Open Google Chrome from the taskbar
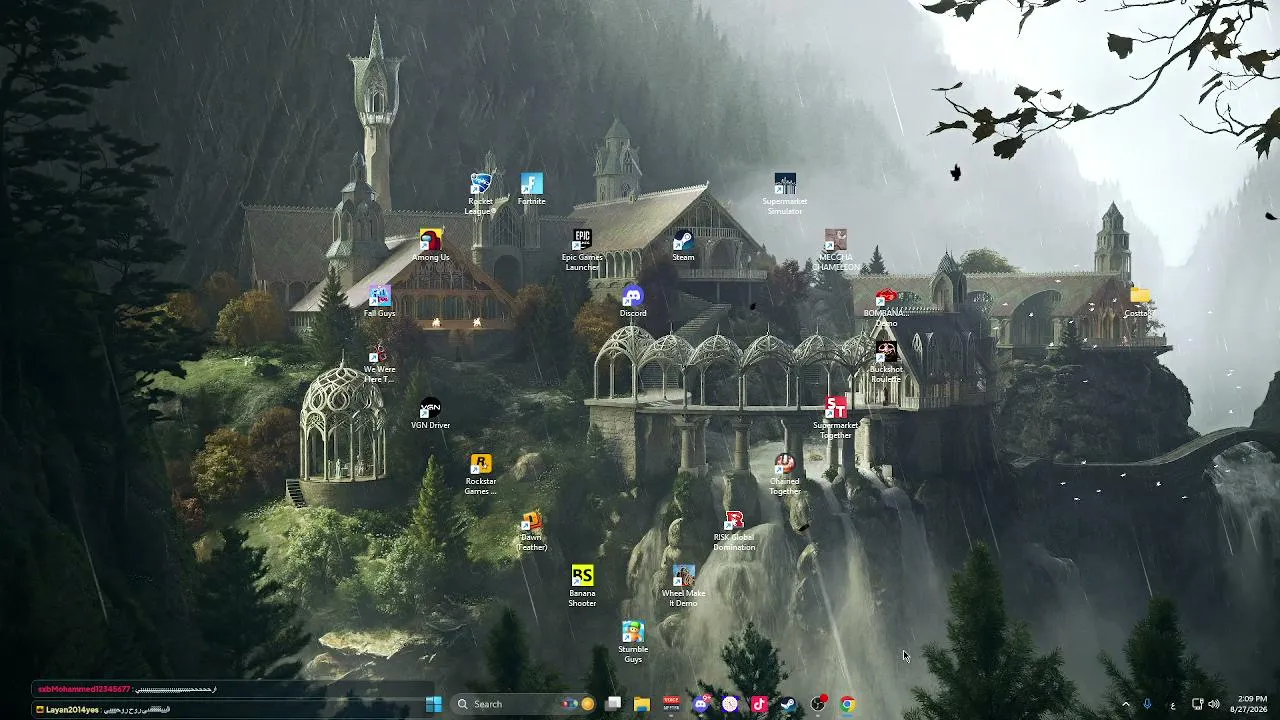 coord(847,704)
